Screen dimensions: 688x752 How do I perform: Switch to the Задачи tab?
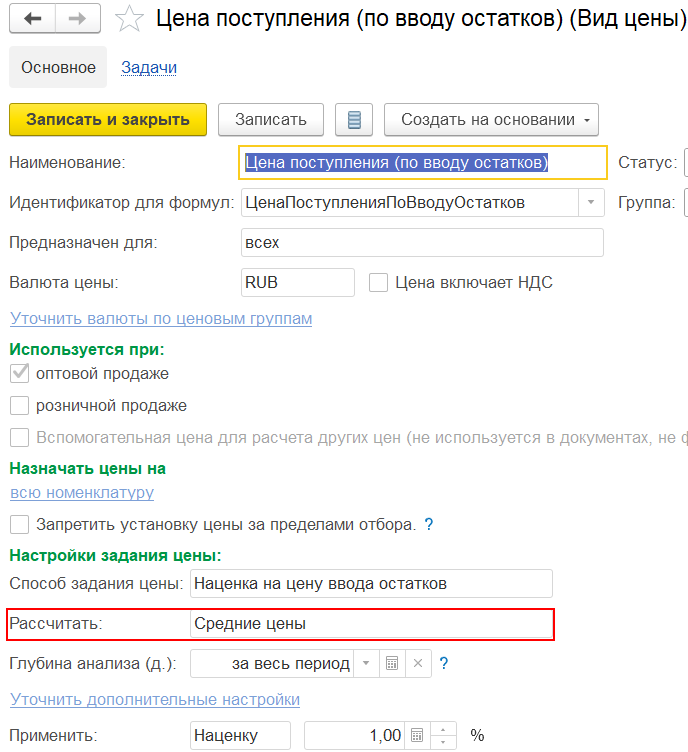point(149,68)
